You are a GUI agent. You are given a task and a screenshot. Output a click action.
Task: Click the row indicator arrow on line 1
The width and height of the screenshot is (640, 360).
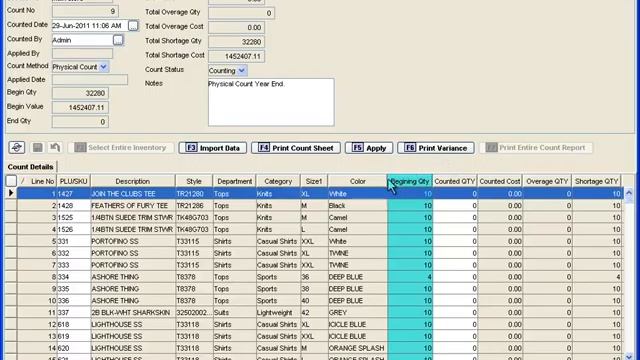tap(11, 193)
